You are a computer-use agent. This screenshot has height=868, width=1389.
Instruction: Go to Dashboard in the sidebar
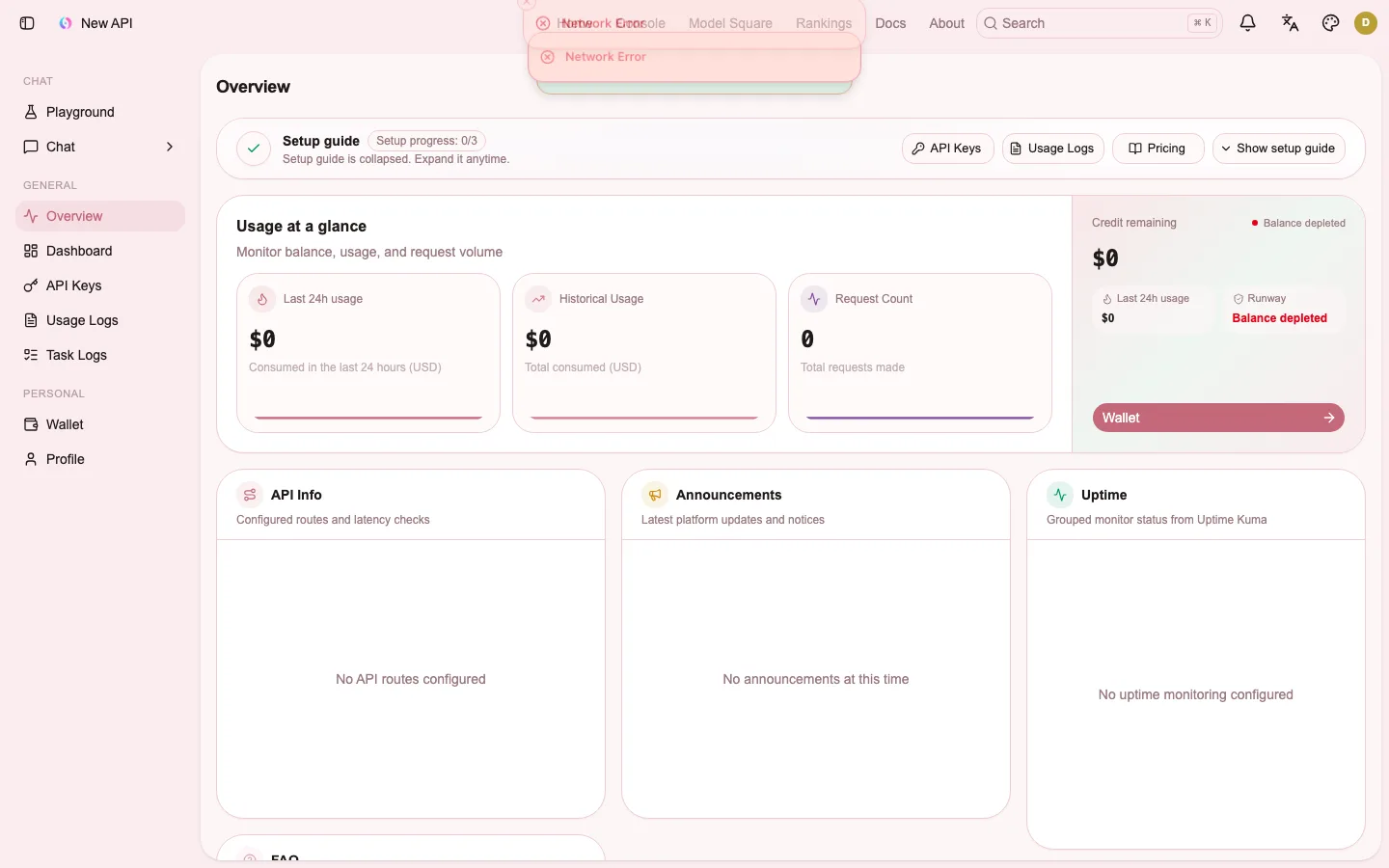click(100, 251)
